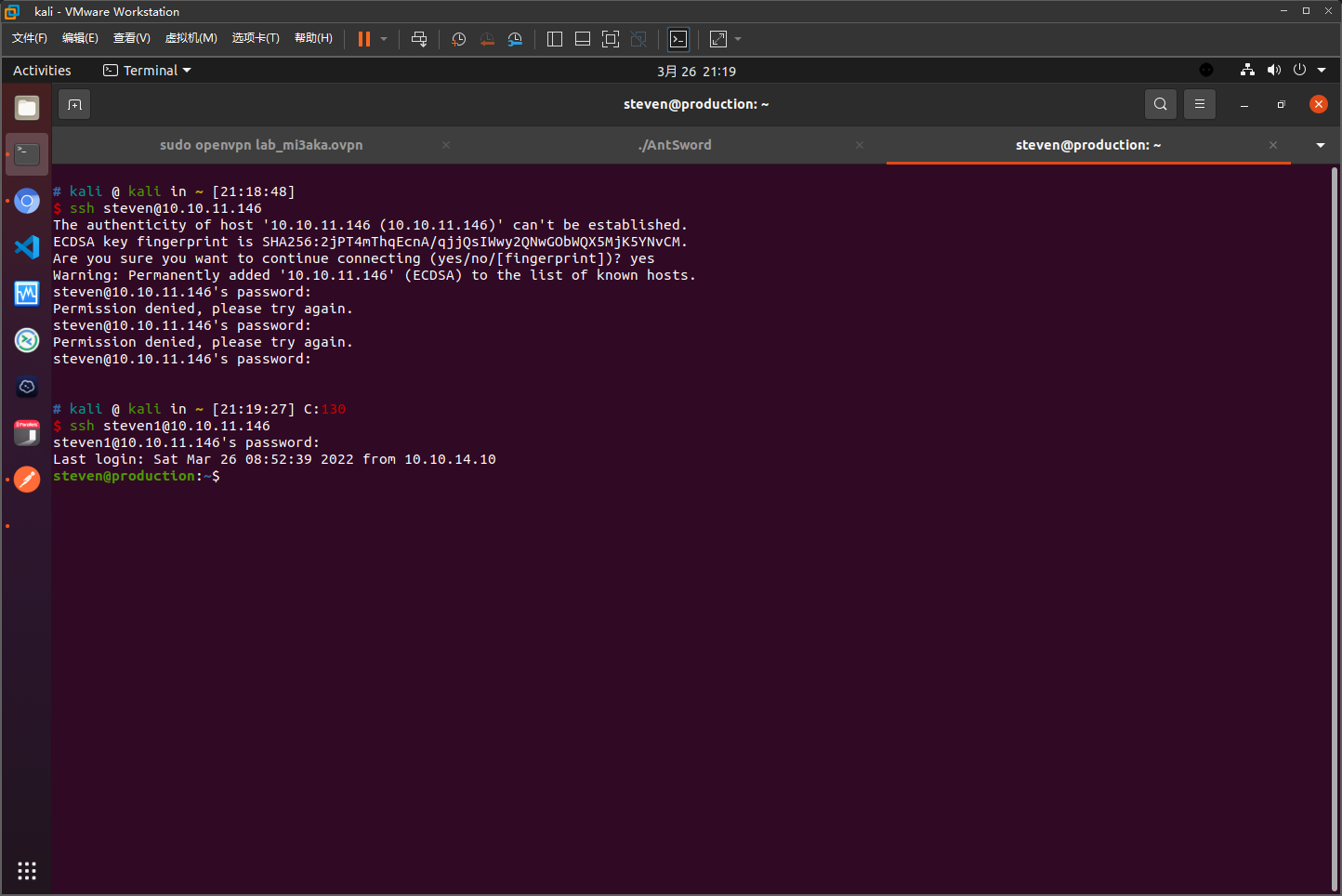Launch Files from the dock
The width and height of the screenshot is (1342, 896).
tap(27, 108)
